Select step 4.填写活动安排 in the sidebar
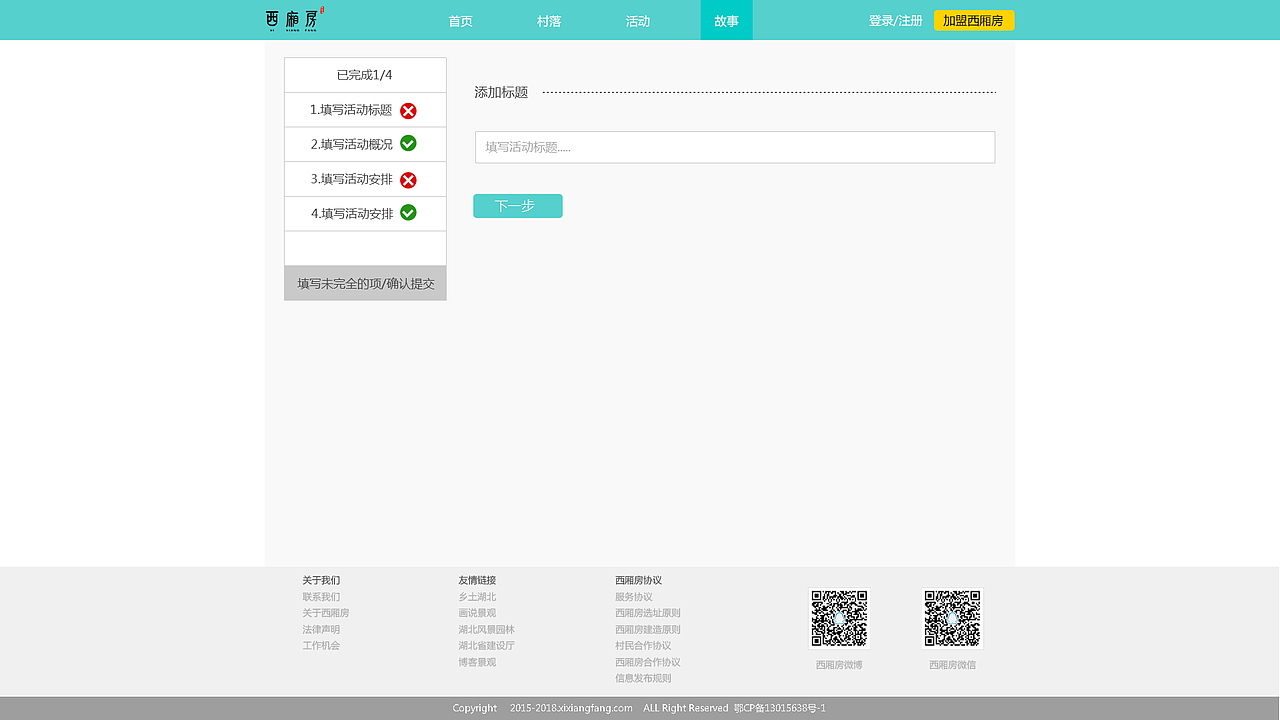The width and height of the screenshot is (1280, 720). (x=365, y=214)
